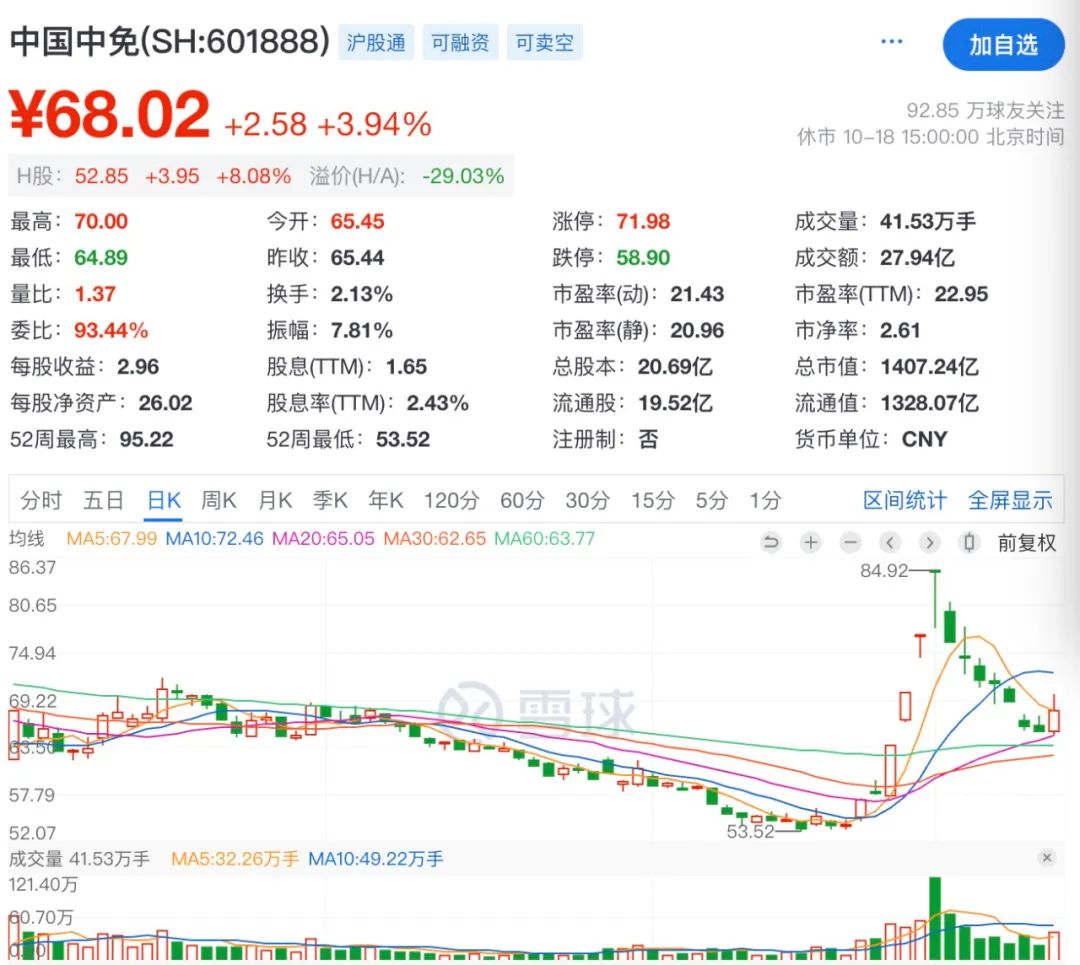Click the 均线 indicator label

click(x=26, y=539)
